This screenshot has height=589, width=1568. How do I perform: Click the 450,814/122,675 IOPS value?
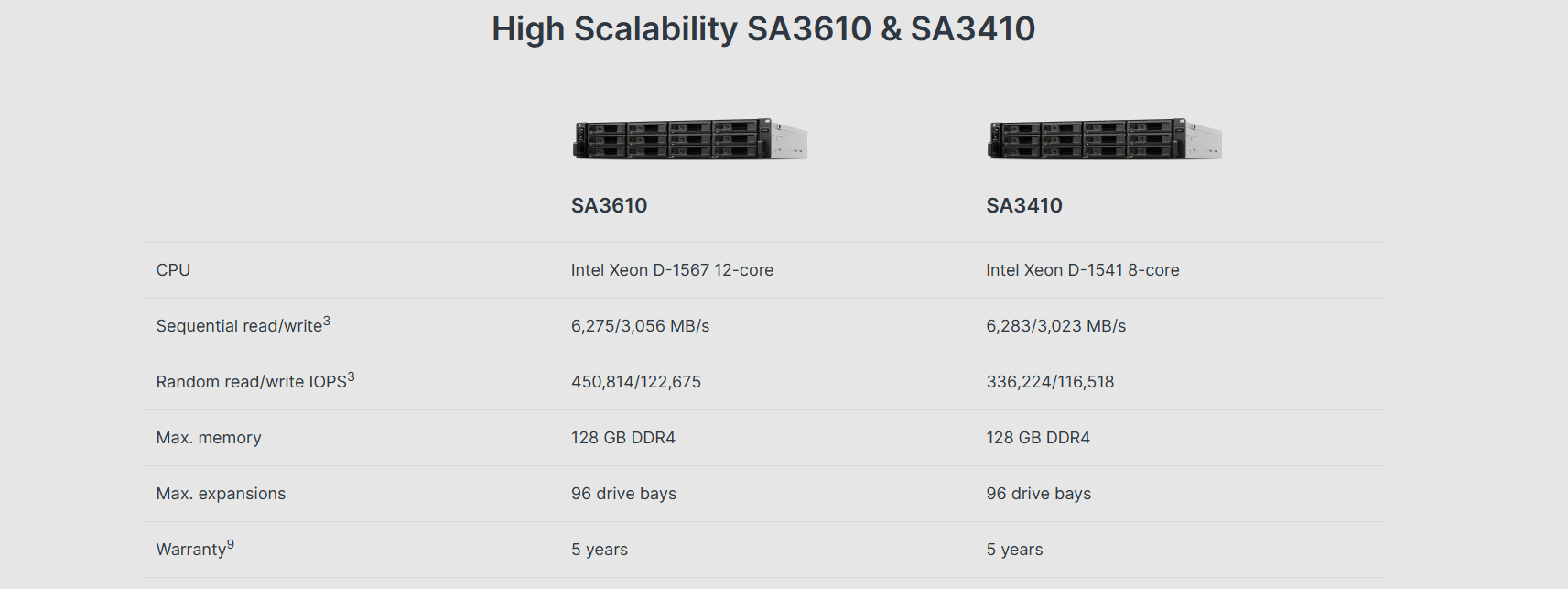pos(636,382)
